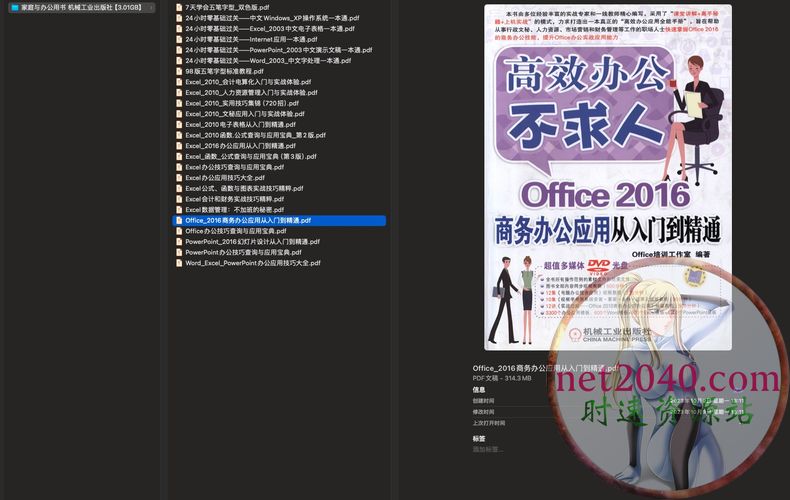Click PDF icon of Word_Excel_PowerPoint办公应用技巧大全.pdf
Screen dimensions: 790x500
[179, 263]
